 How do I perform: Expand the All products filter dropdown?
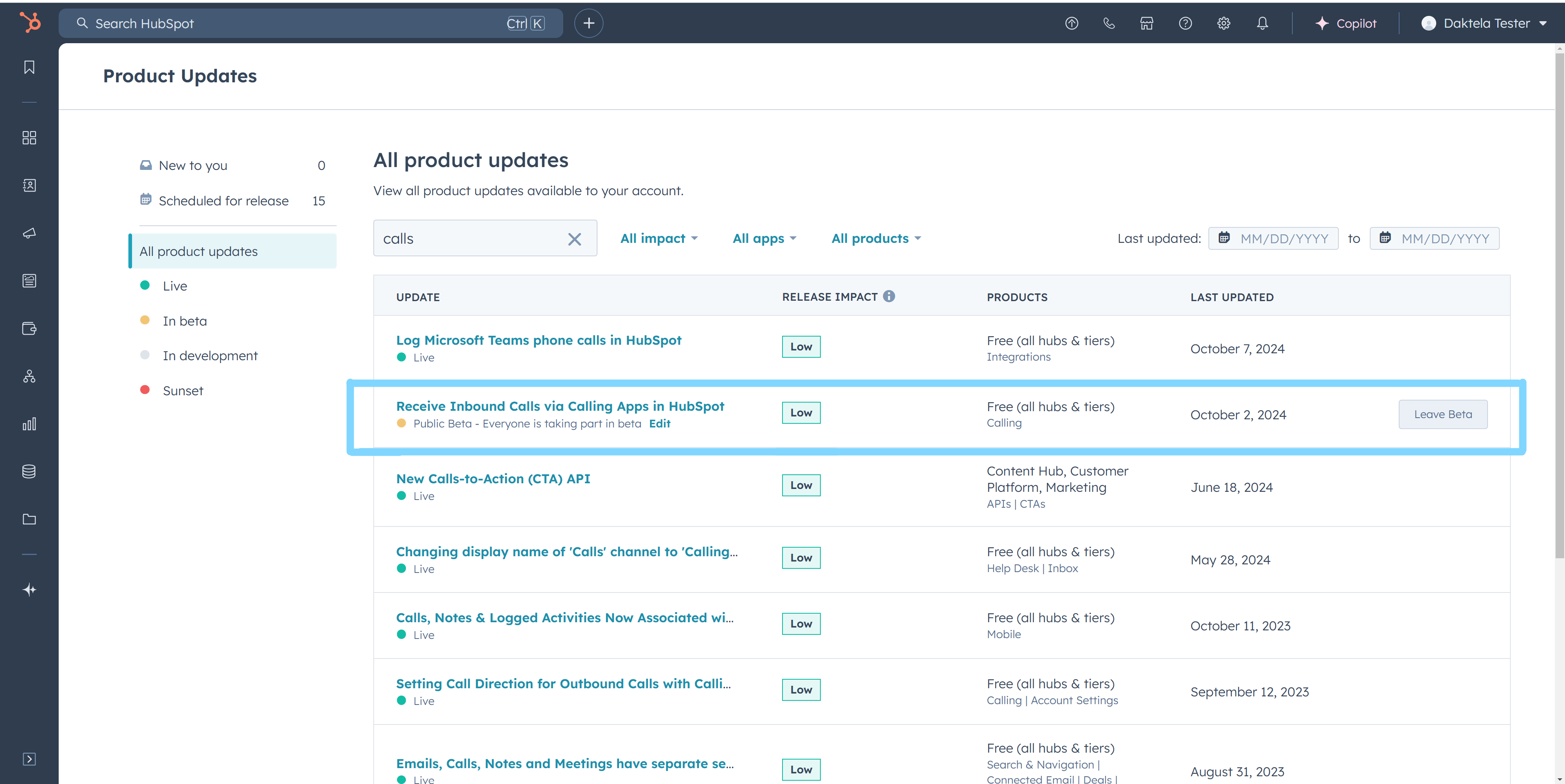[x=876, y=239]
